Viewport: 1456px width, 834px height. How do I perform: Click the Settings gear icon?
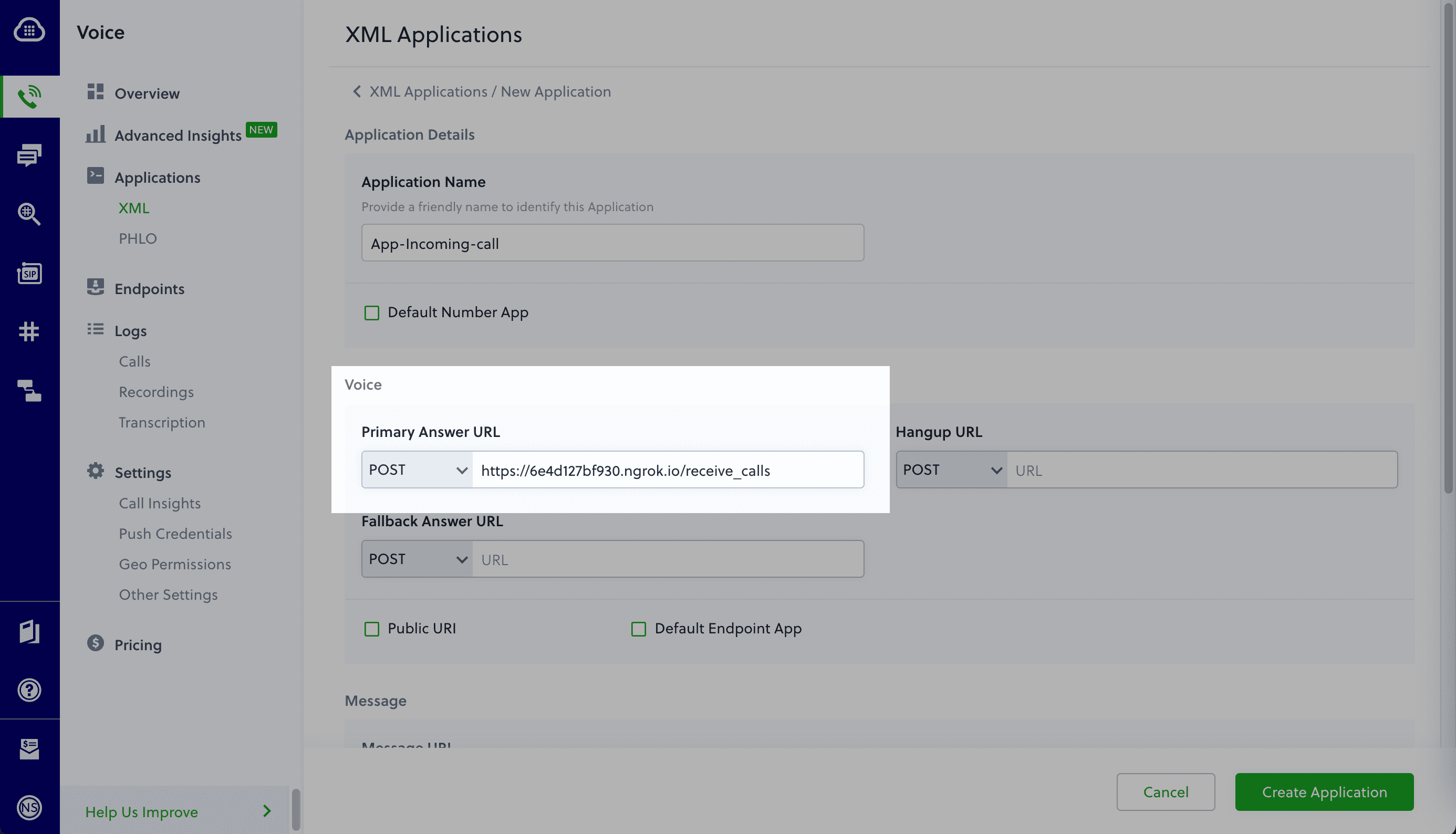coord(95,471)
